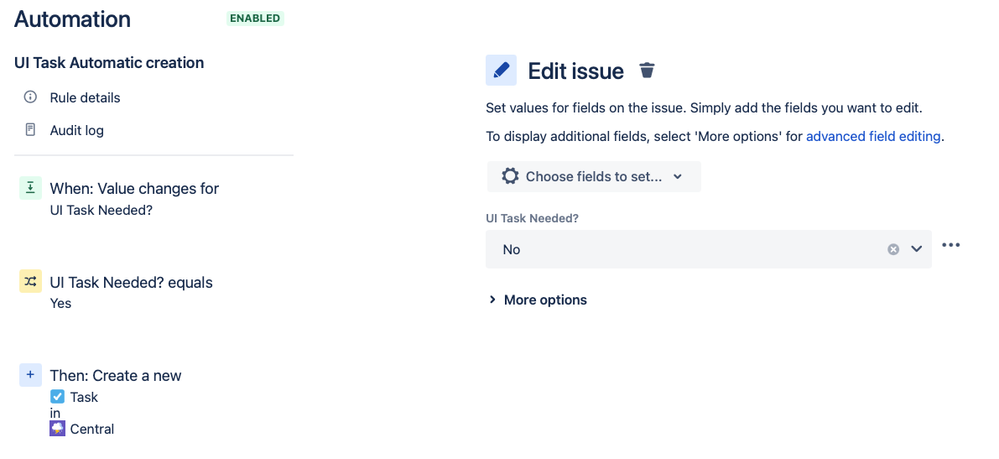Expand More options section

[538, 300]
